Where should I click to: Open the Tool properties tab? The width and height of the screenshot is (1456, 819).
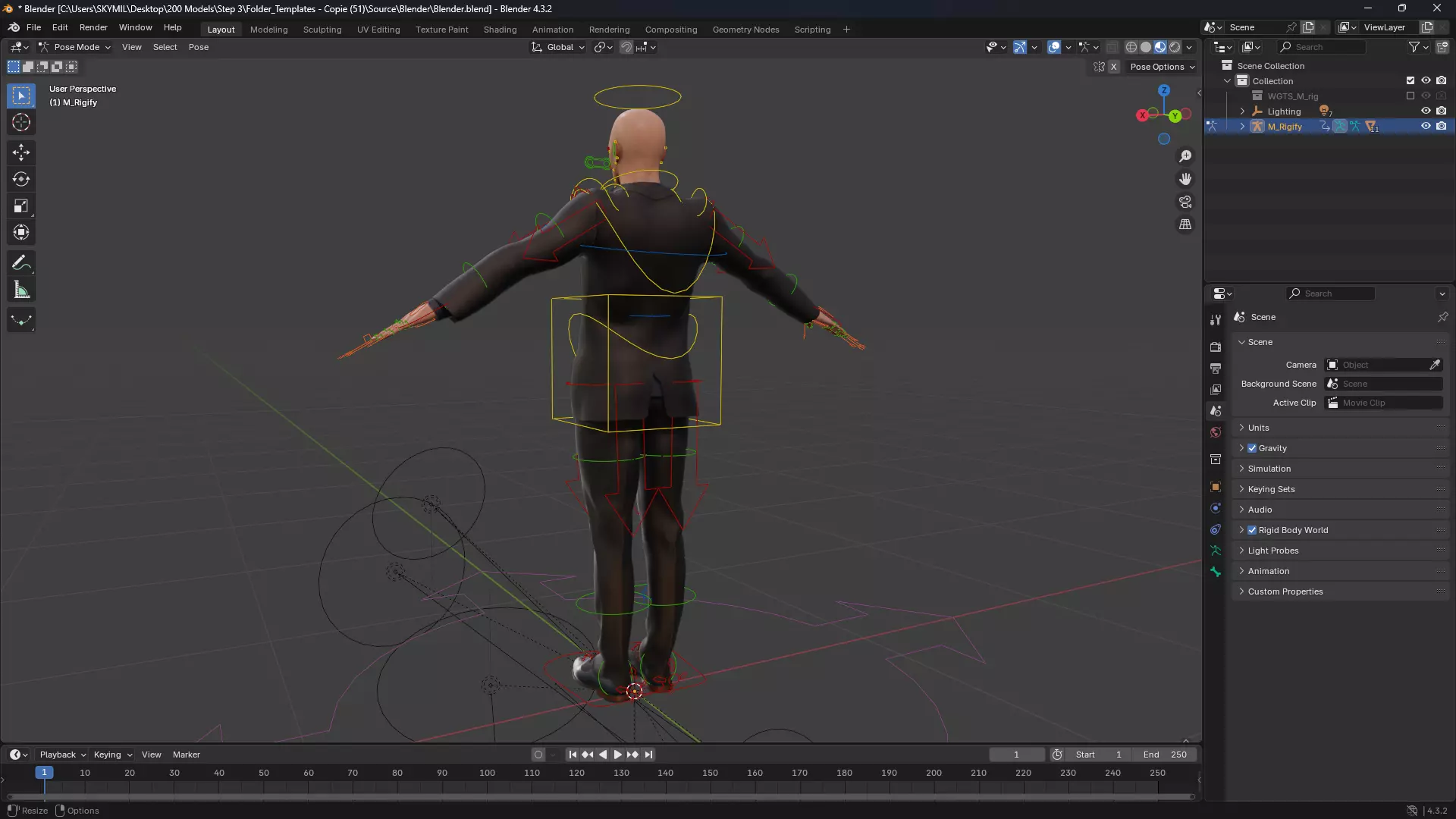(x=1216, y=320)
